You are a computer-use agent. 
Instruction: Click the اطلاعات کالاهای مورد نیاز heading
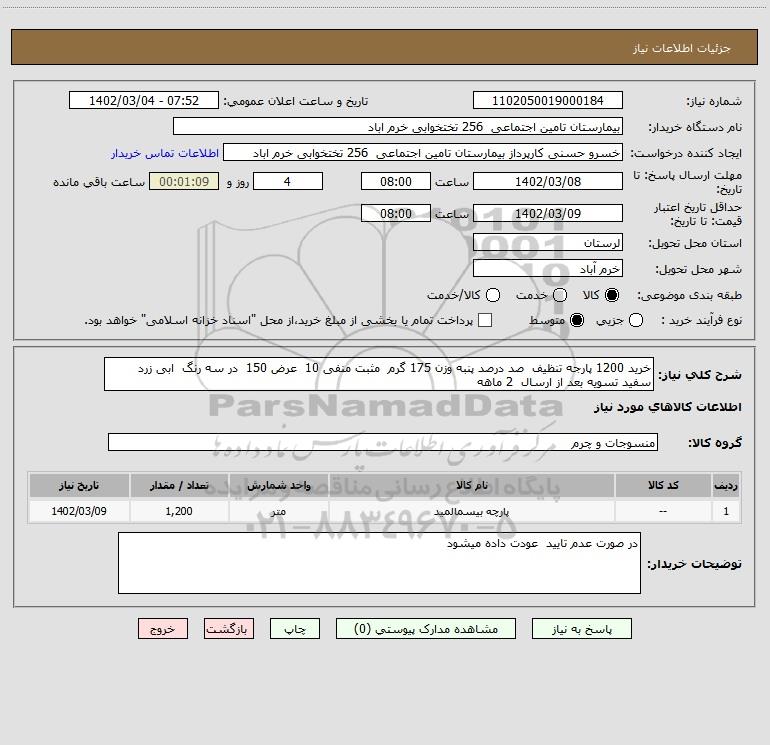coord(668,407)
